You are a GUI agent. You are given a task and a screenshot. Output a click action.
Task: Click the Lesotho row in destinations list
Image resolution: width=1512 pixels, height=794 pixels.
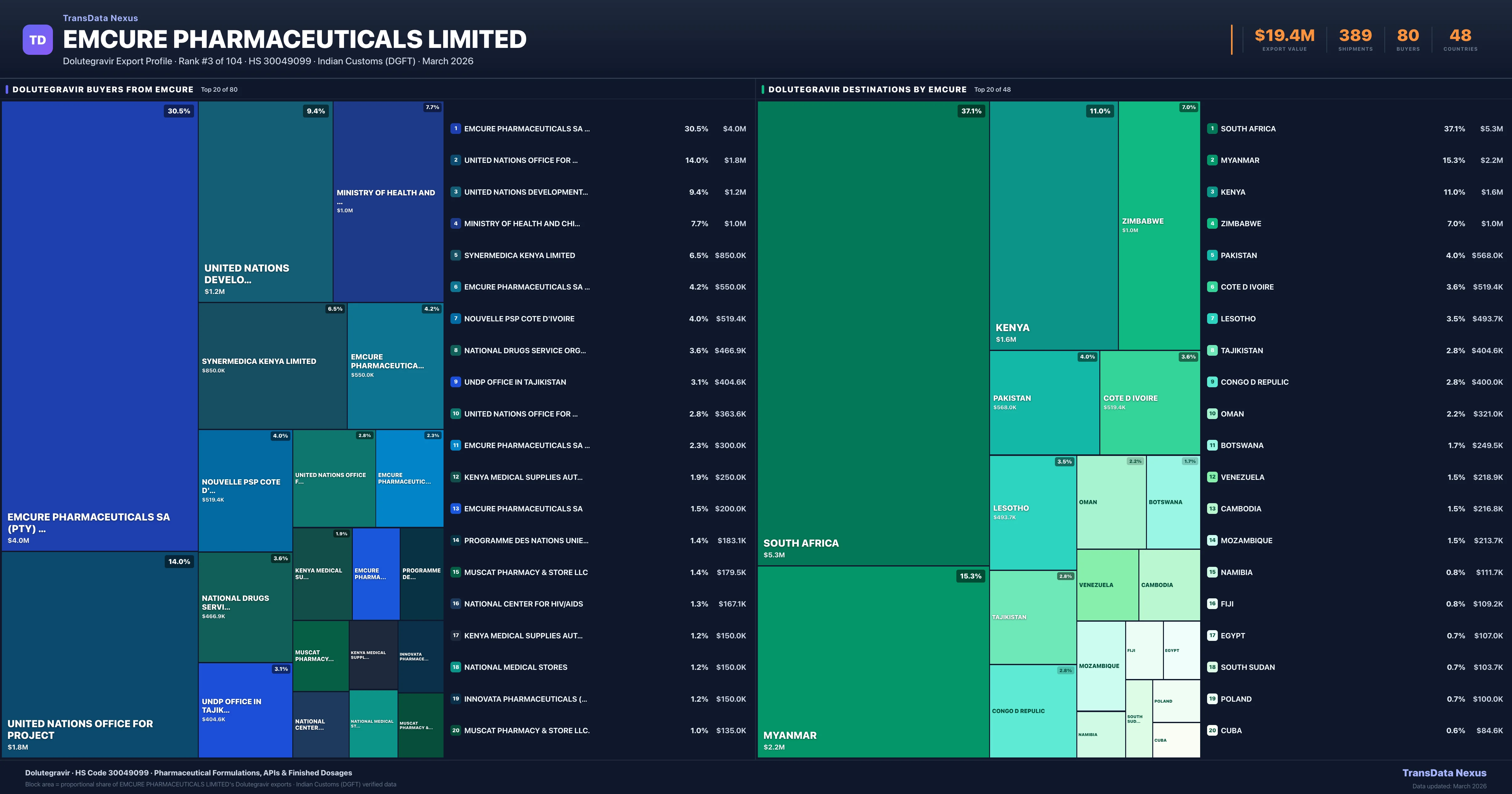(x=1238, y=319)
